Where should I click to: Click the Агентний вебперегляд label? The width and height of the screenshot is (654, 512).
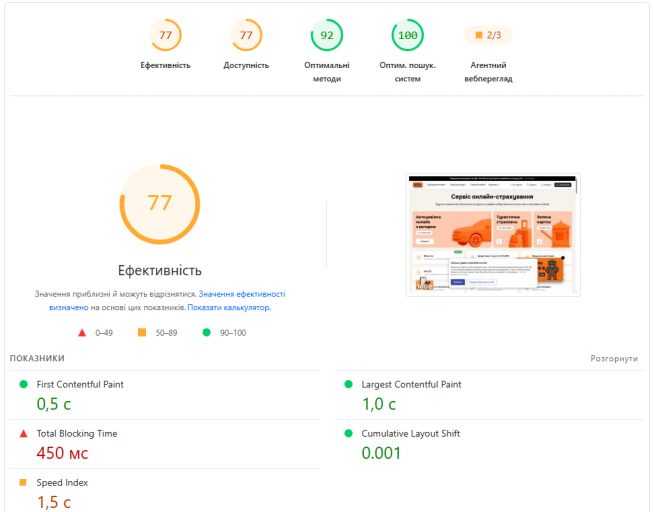[488, 72]
